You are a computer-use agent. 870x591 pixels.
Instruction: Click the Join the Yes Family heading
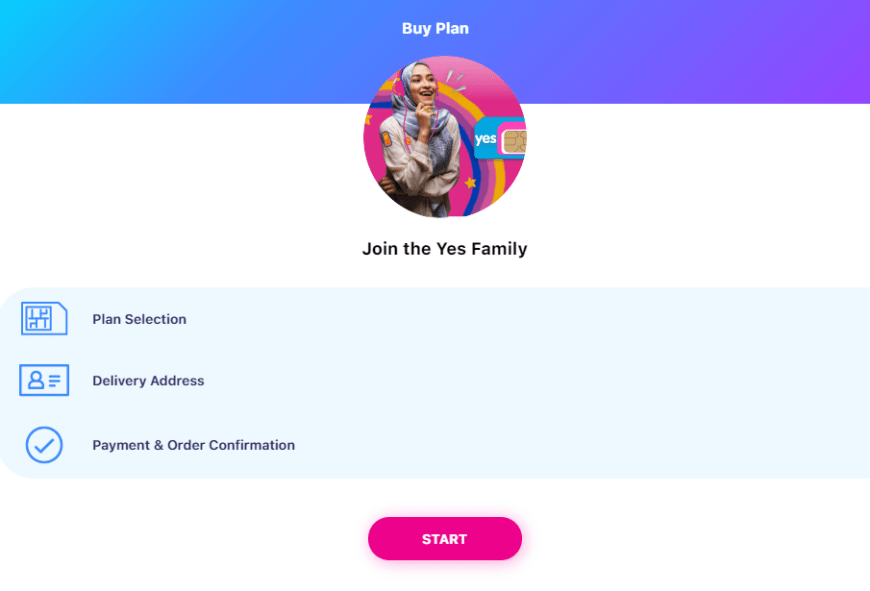(x=444, y=249)
